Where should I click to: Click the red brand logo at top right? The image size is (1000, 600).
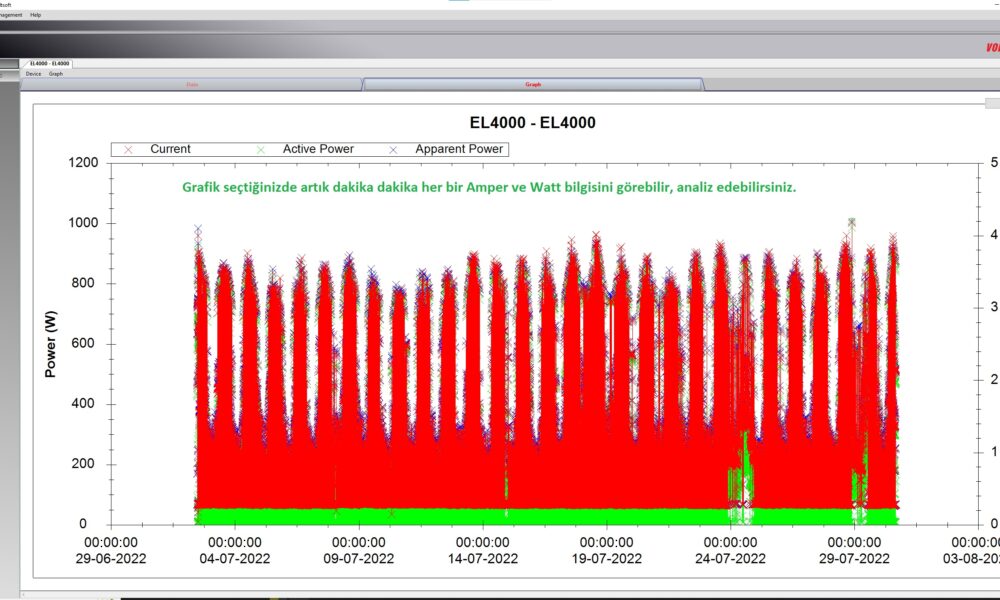pyautogui.click(x=991, y=46)
